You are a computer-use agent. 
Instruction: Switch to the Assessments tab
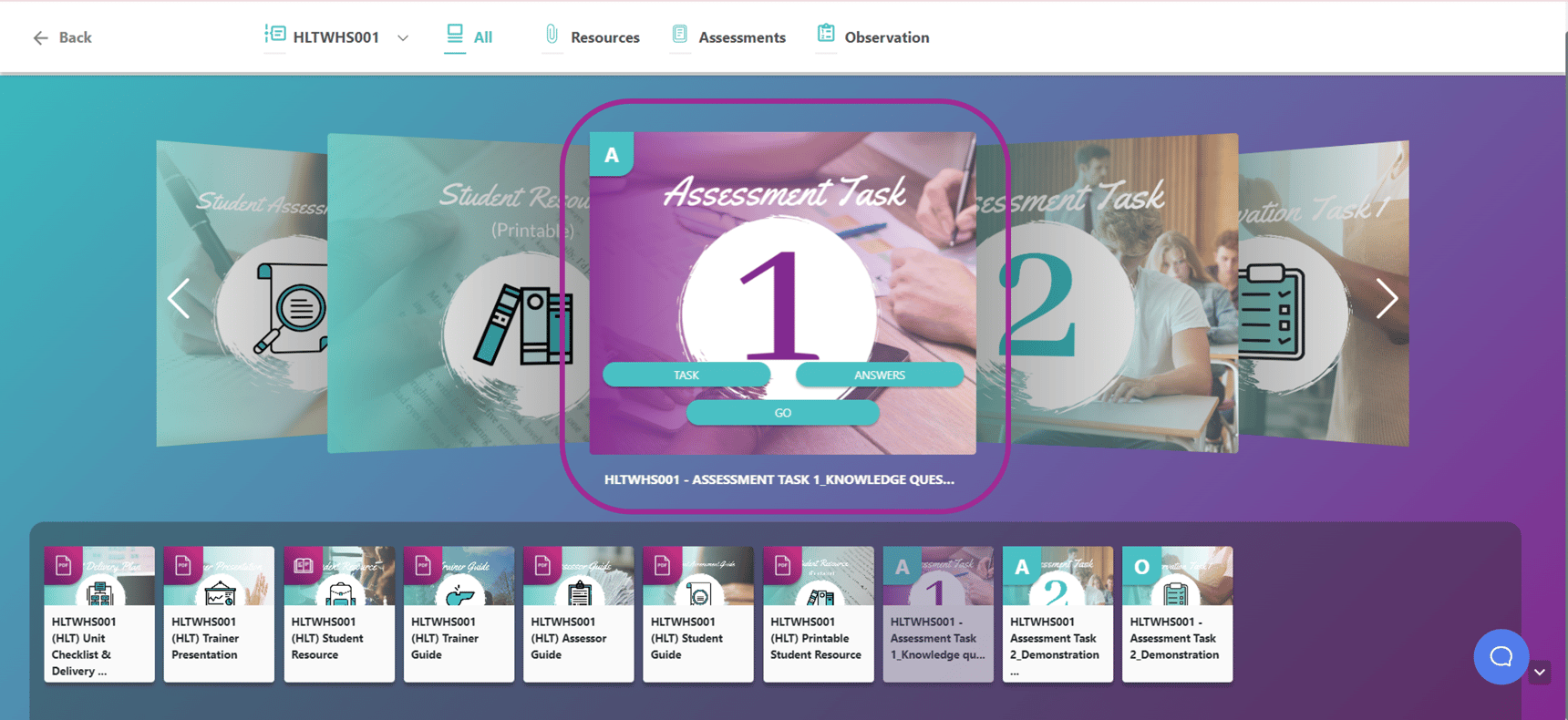pos(728,37)
